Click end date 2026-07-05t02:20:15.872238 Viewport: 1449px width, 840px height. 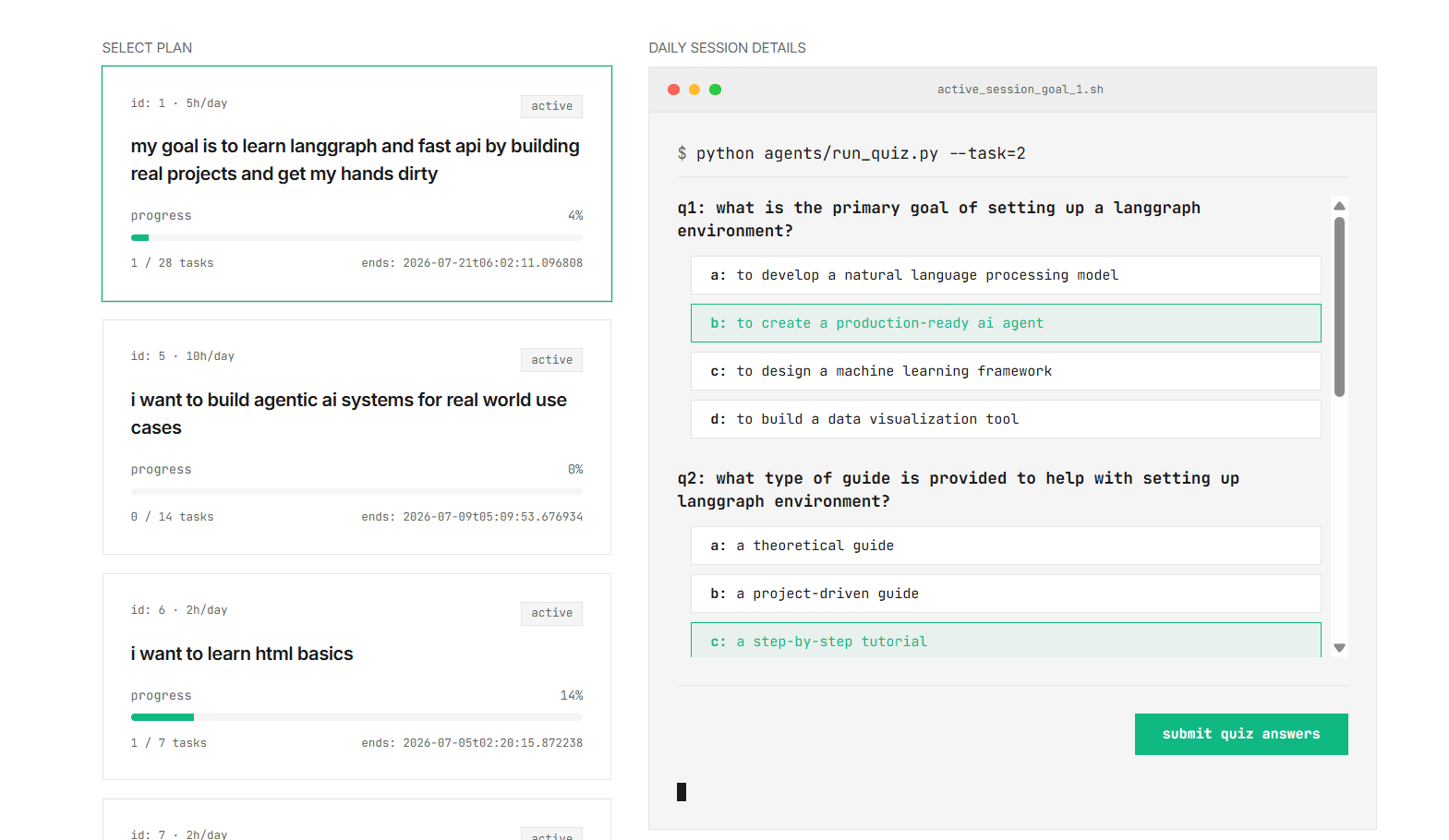(x=472, y=743)
